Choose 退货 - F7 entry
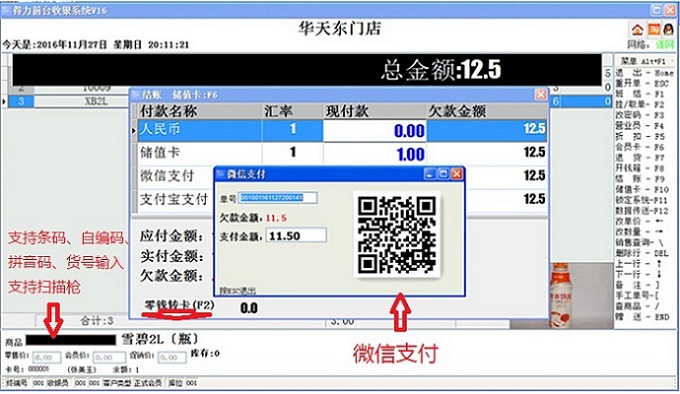The image size is (680, 394). point(640,157)
